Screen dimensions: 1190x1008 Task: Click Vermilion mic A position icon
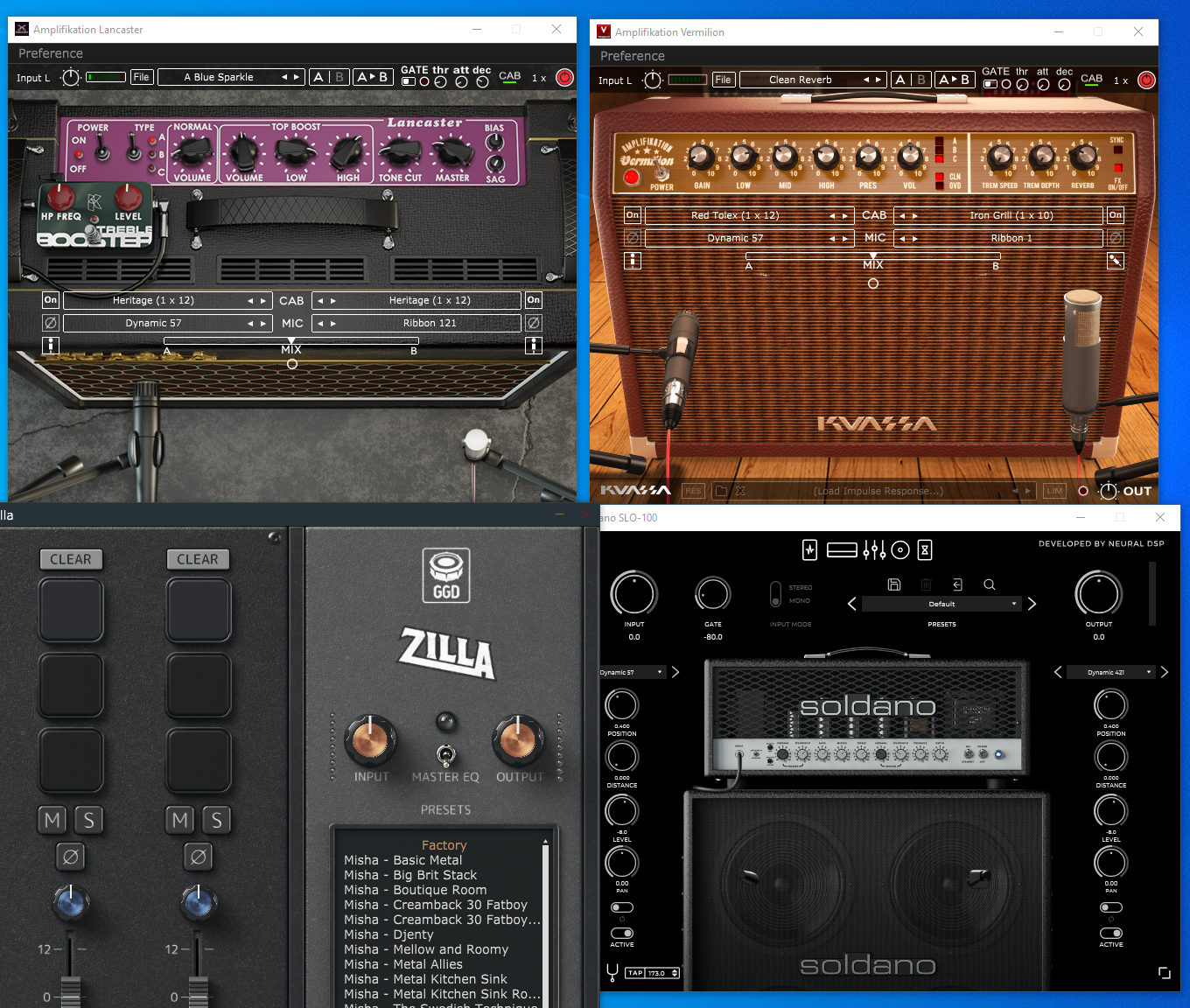point(633,261)
